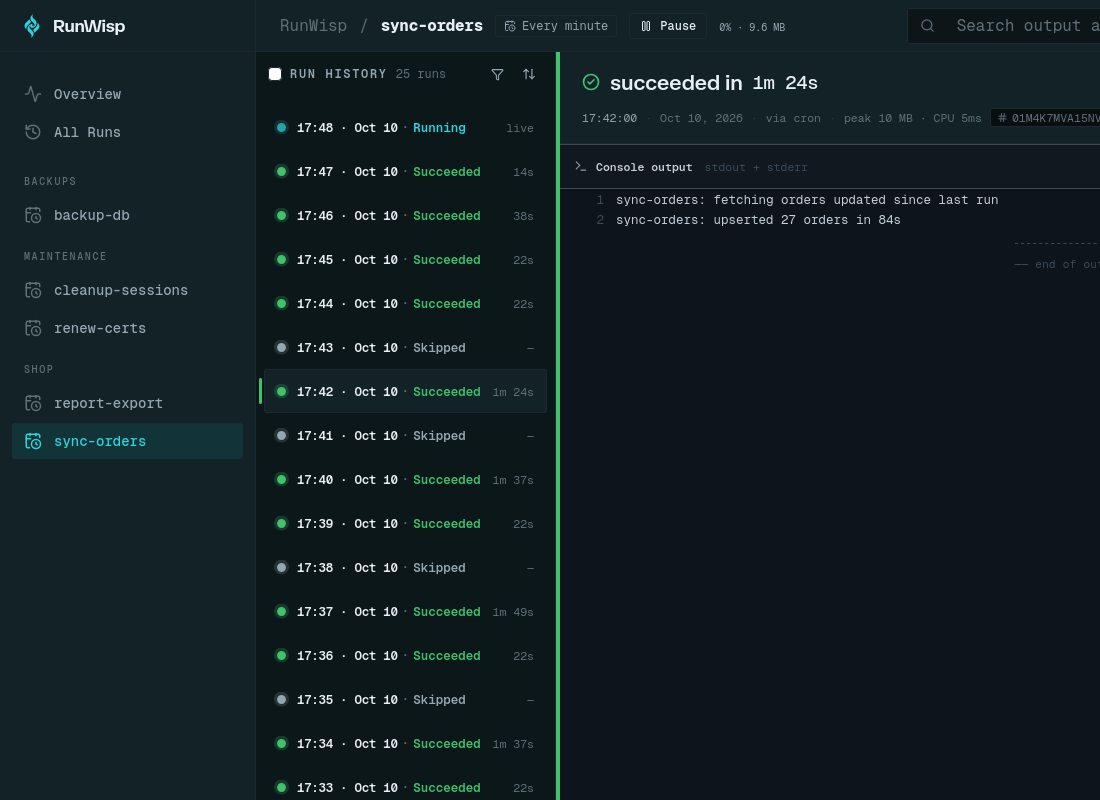Screen dimensions: 1100x800
Task: Toggle the Run History select-all checkbox
Action: [x=275, y=74]
